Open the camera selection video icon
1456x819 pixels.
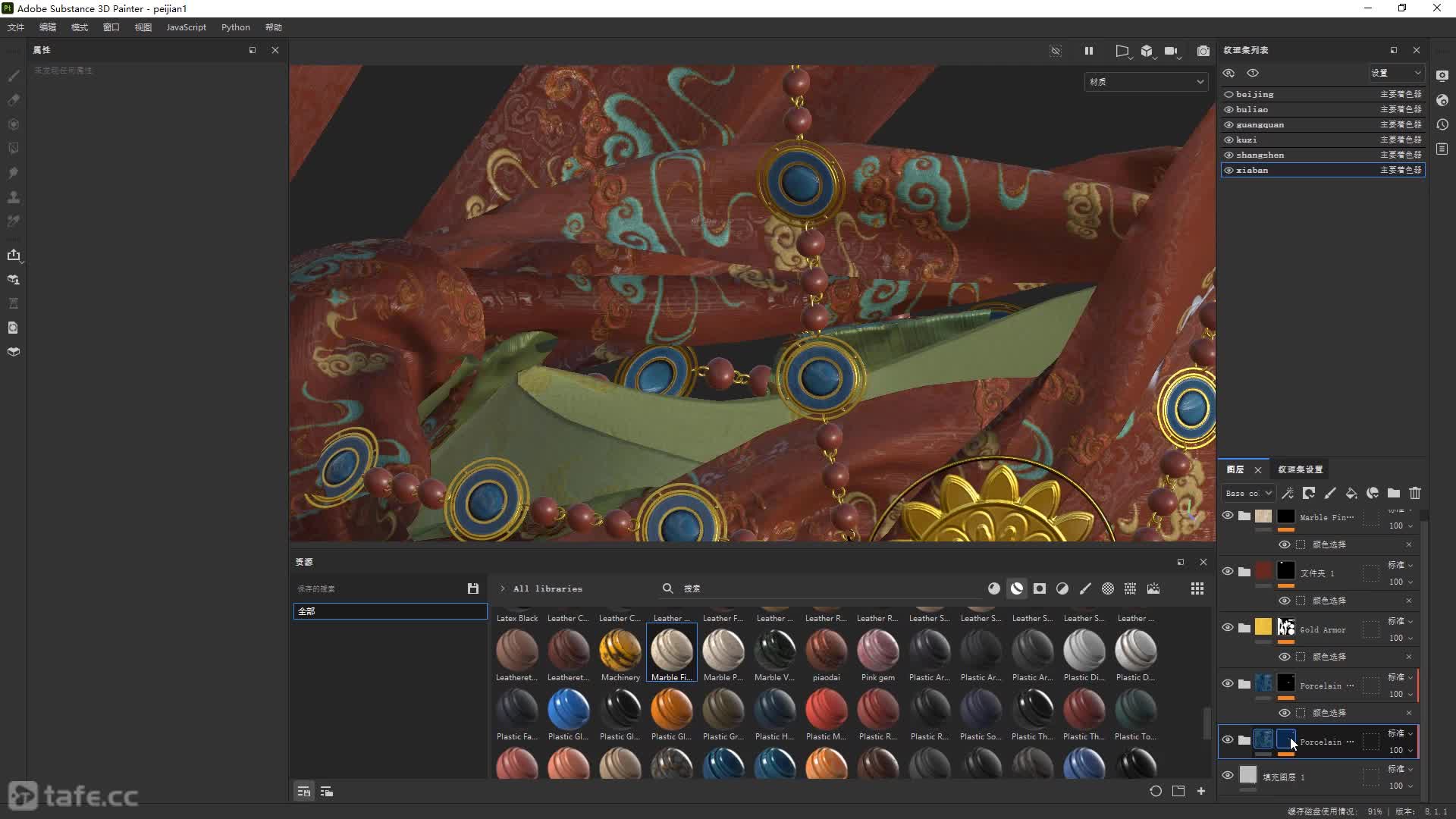(1172, 51)
